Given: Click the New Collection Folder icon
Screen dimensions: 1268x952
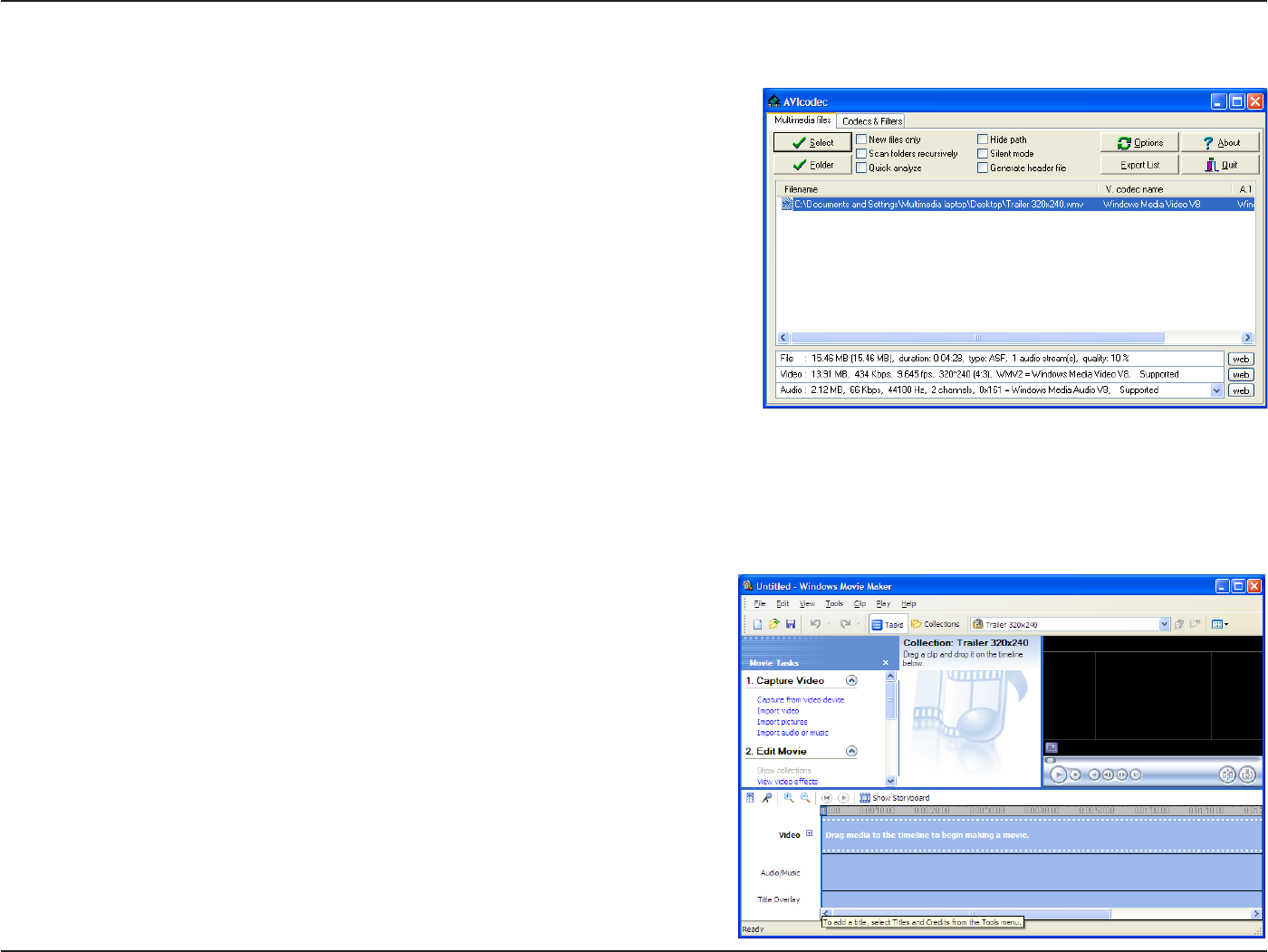Looking at the screenshot, I should 1196,624.
